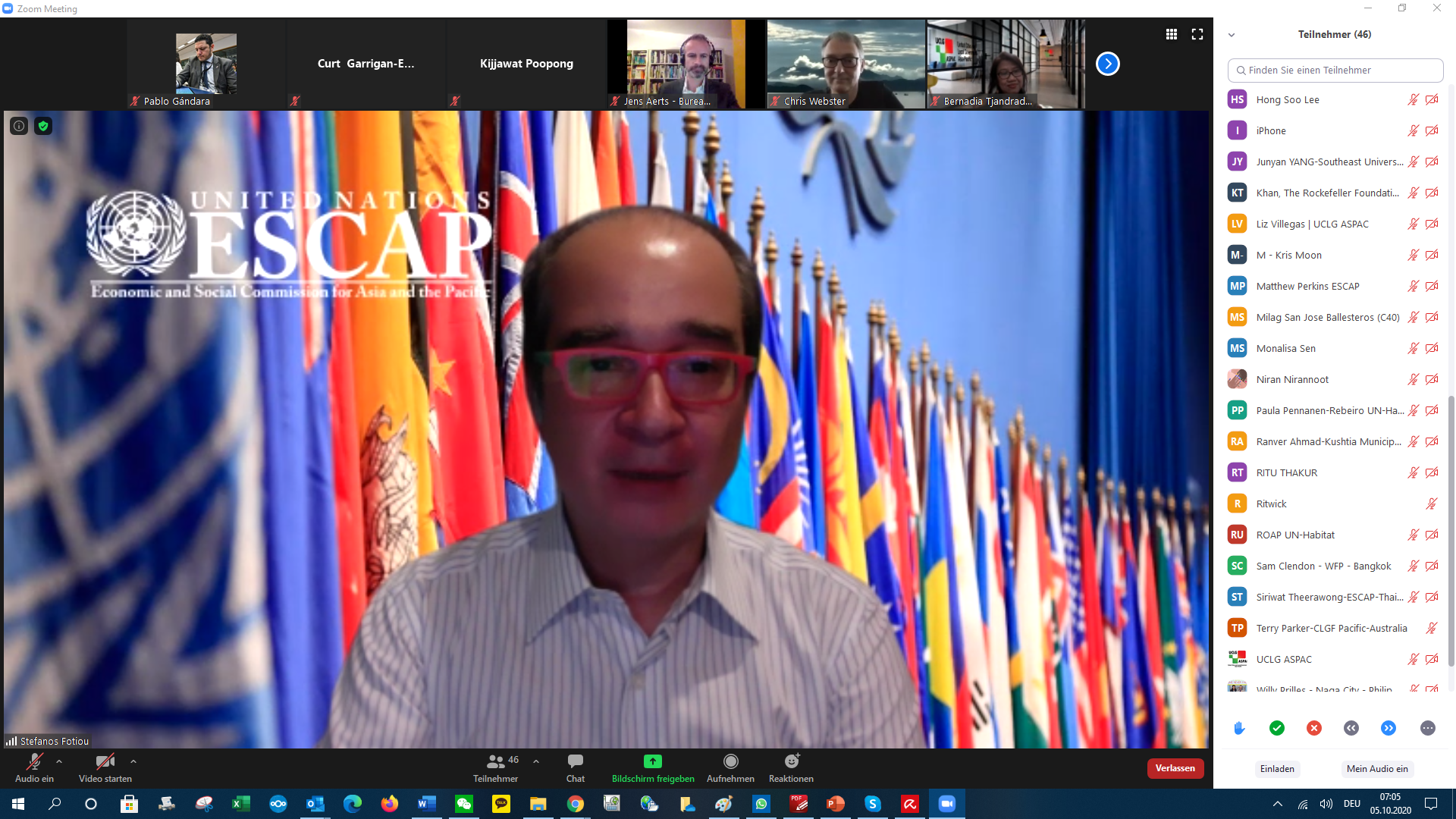Image resolution: width=1456 pixels, height=819 pixels.
Task: Select participant ROAP UN-Habitat
Action: point(1334,535)
